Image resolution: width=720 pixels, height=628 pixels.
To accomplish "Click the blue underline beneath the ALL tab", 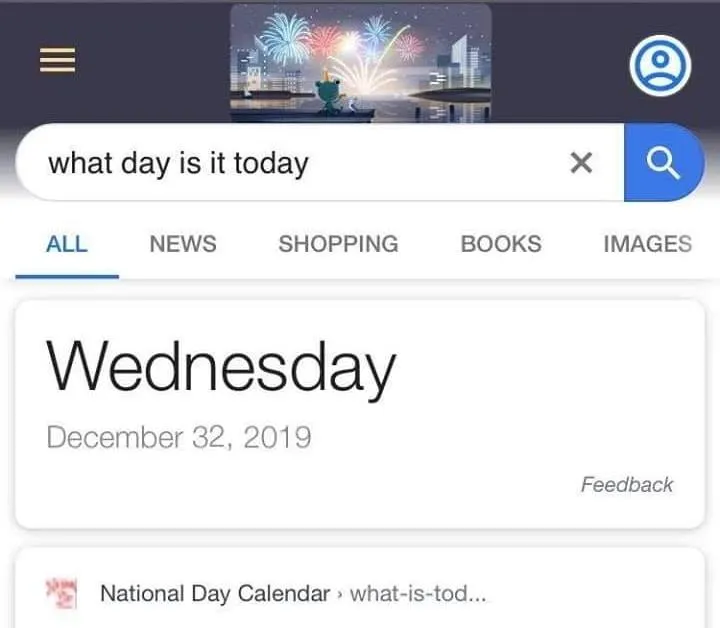I will [67, 275].
